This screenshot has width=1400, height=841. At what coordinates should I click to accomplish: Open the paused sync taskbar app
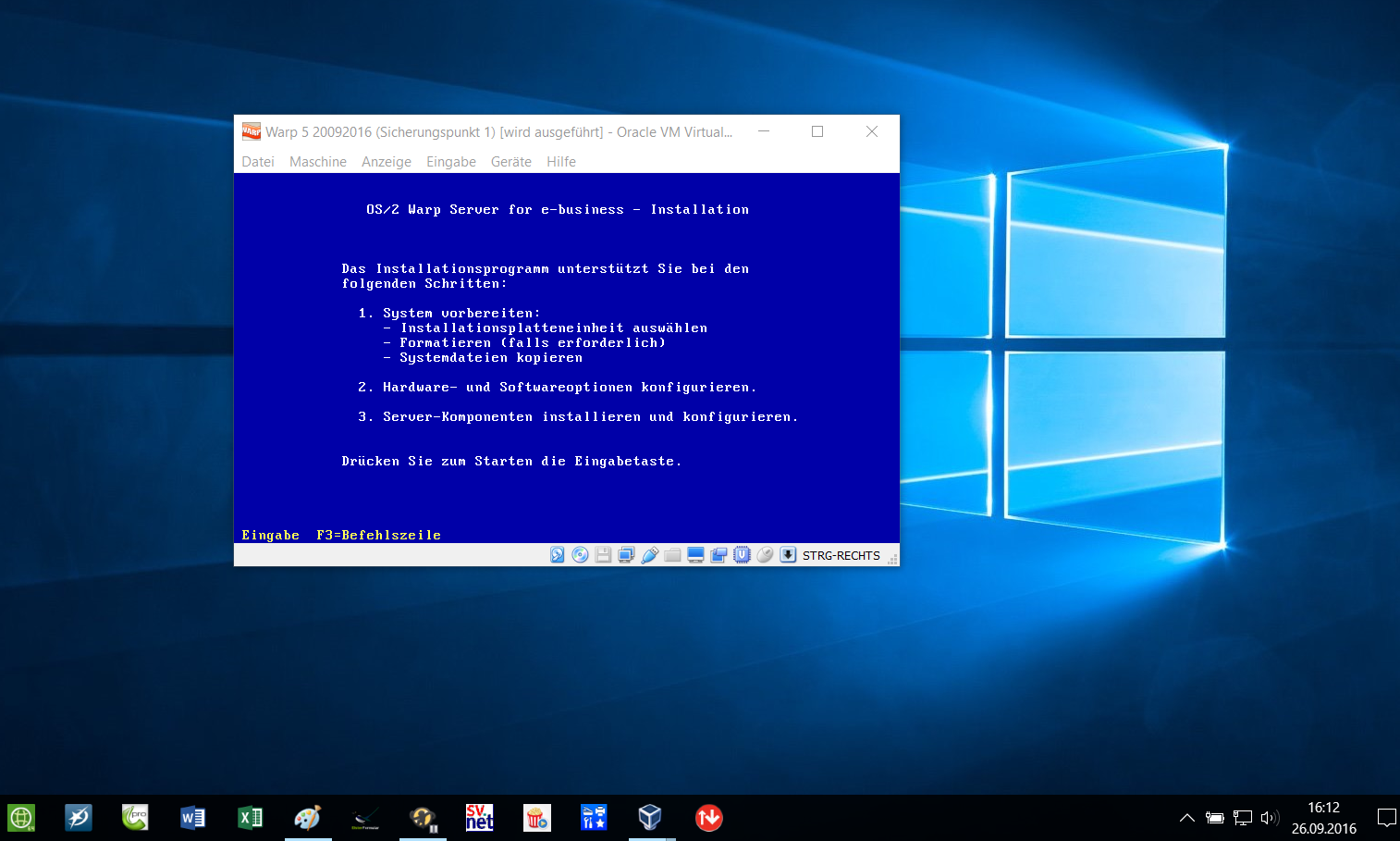(423, 818)
